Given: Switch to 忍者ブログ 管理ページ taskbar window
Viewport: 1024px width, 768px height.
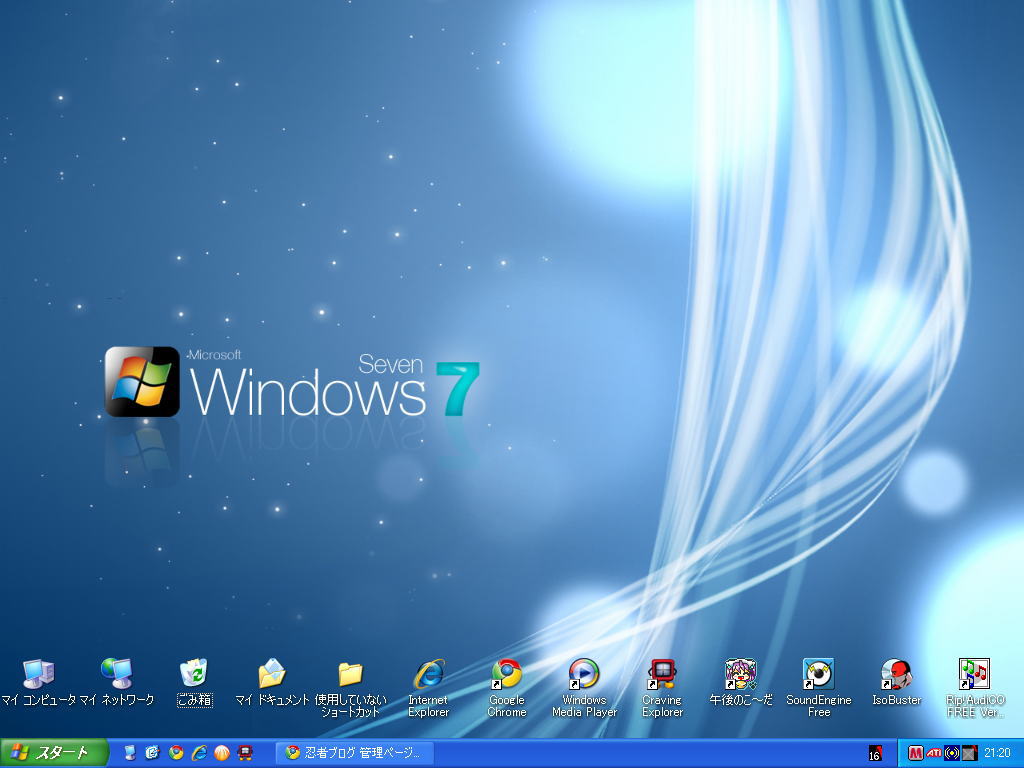Looking at the screenshot, I should [353, 753].
